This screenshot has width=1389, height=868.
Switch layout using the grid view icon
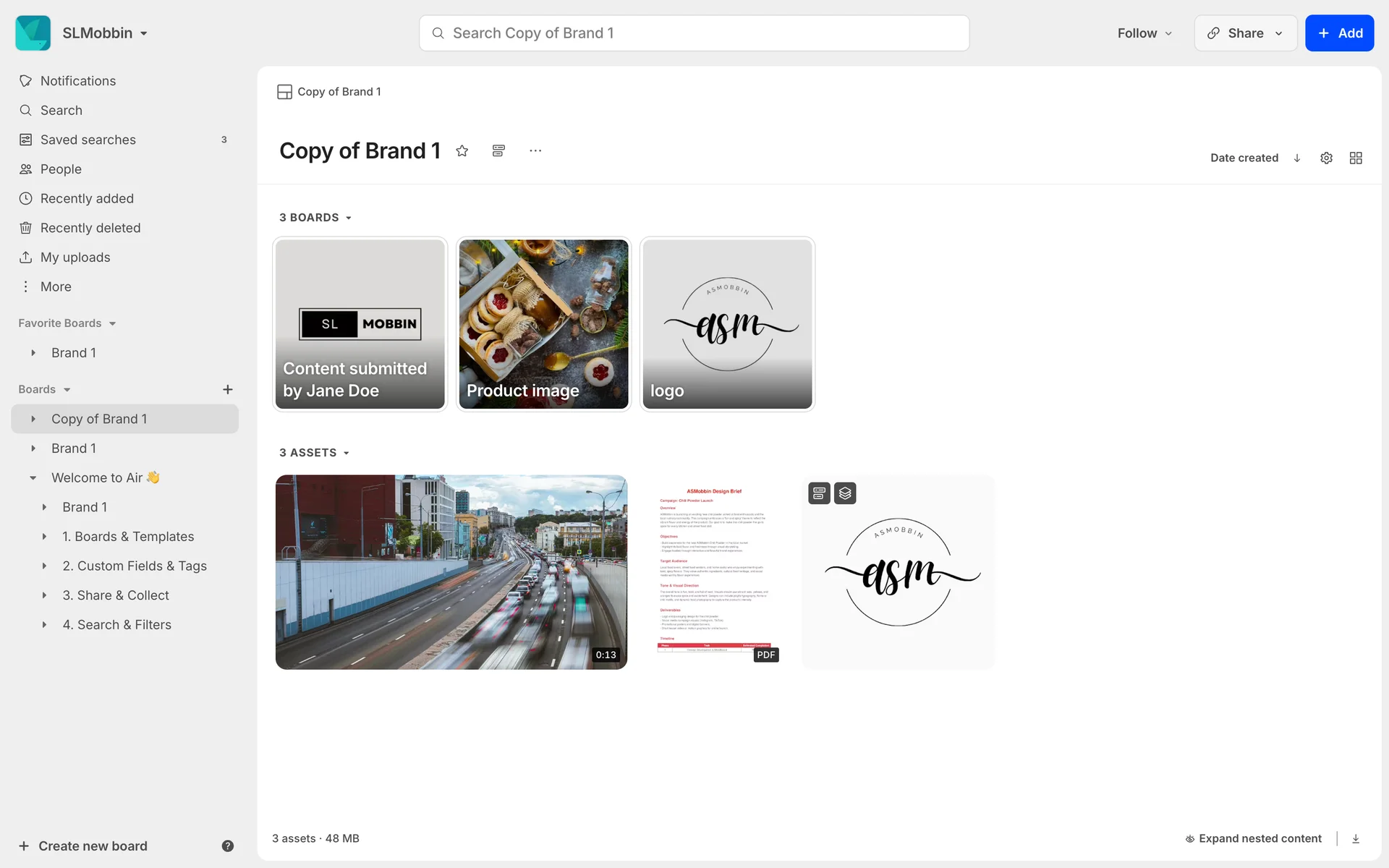pos(1356,158)
